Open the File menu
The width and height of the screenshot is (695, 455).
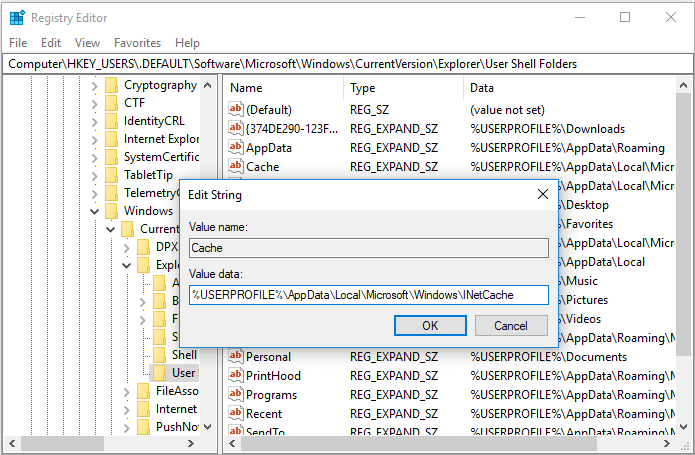click(x=18, y=43)
